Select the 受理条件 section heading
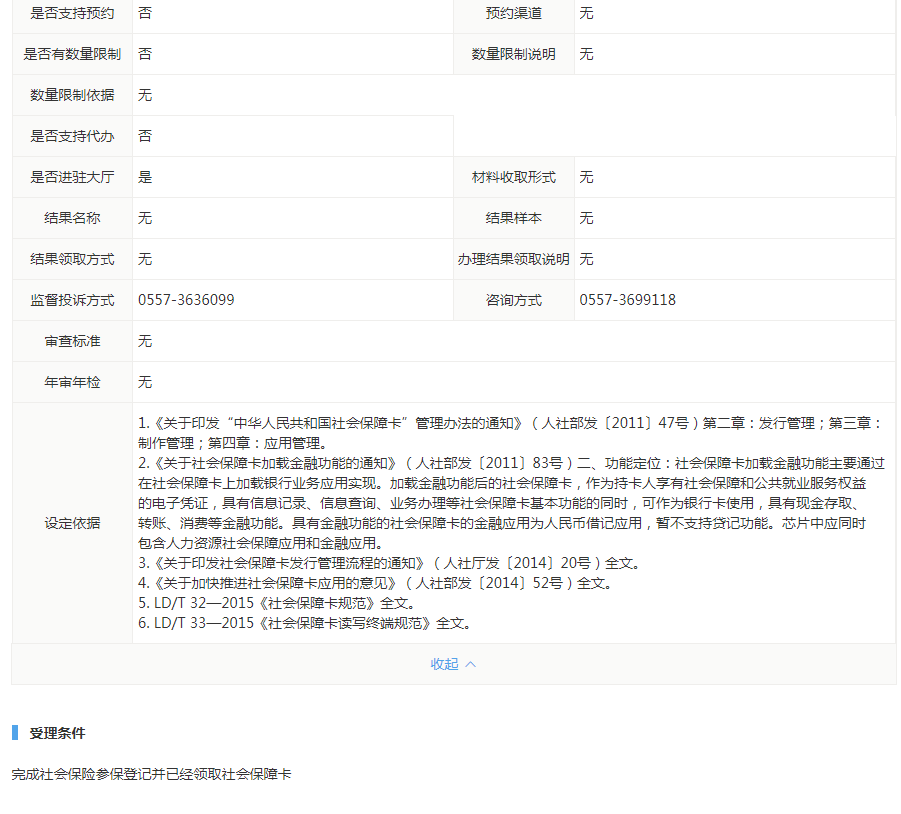Image resolution: width=901 pixels, height=814 pixels. point(57,733)
